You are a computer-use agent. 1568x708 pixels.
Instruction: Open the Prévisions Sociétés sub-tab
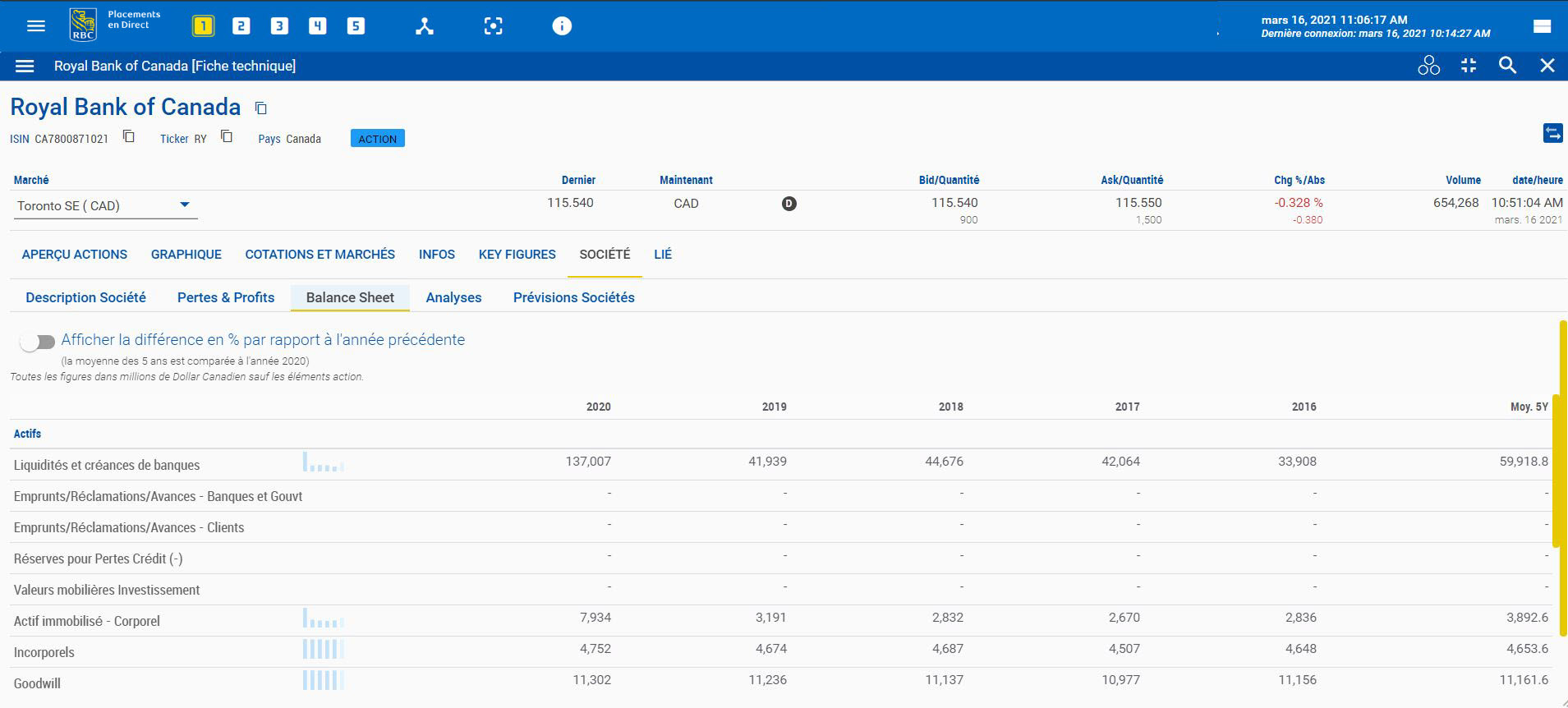point(574,297)
